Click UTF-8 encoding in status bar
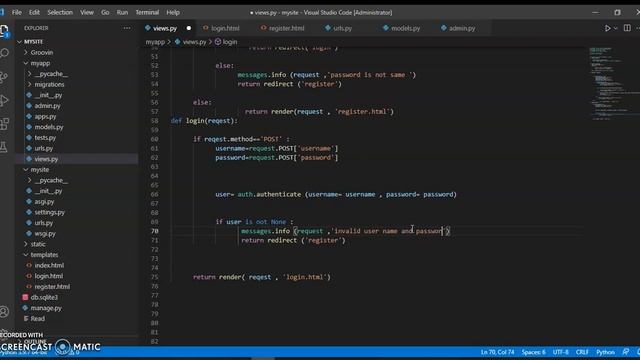This screenshot has height=360, width=640. (x=560, y=352)
